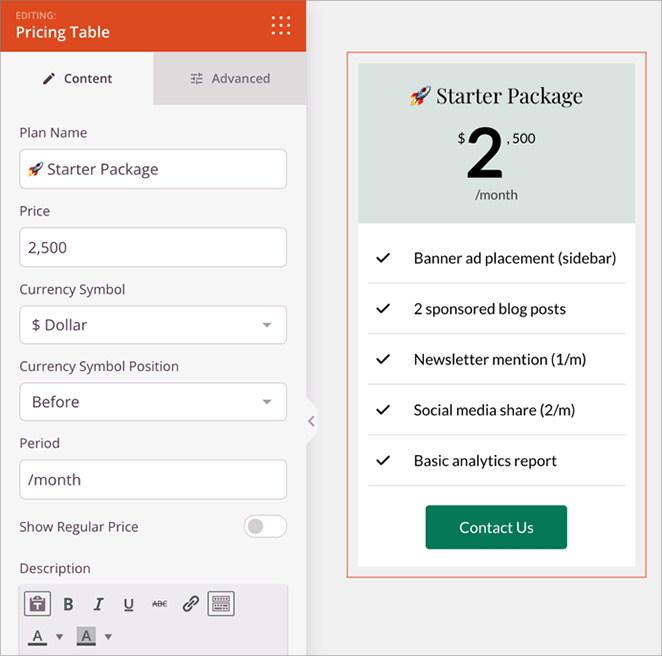Screen dimensions: 662x656
Task: Collapse the sidebar panel with arrow handle
Action: coord(311,421)
